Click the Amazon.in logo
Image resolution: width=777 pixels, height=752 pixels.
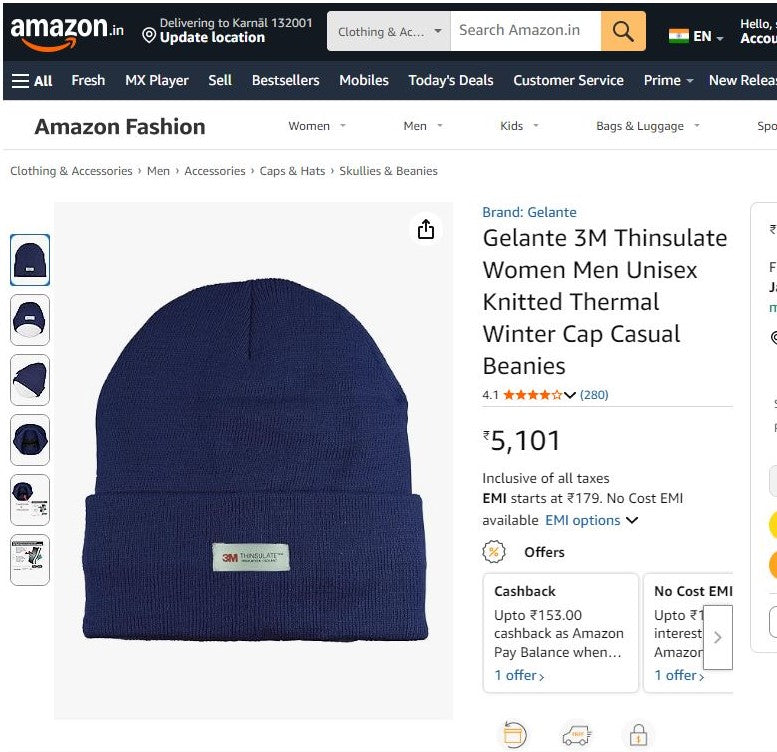(x=67, y=31)
